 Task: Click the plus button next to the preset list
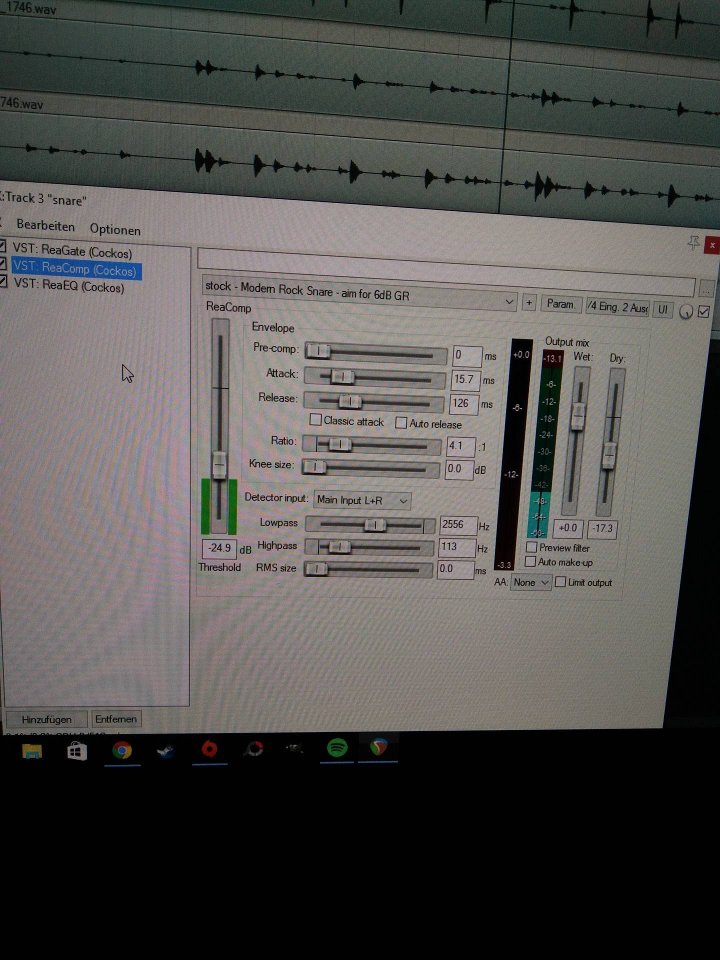pyautogui.click(x=529, y=302)
